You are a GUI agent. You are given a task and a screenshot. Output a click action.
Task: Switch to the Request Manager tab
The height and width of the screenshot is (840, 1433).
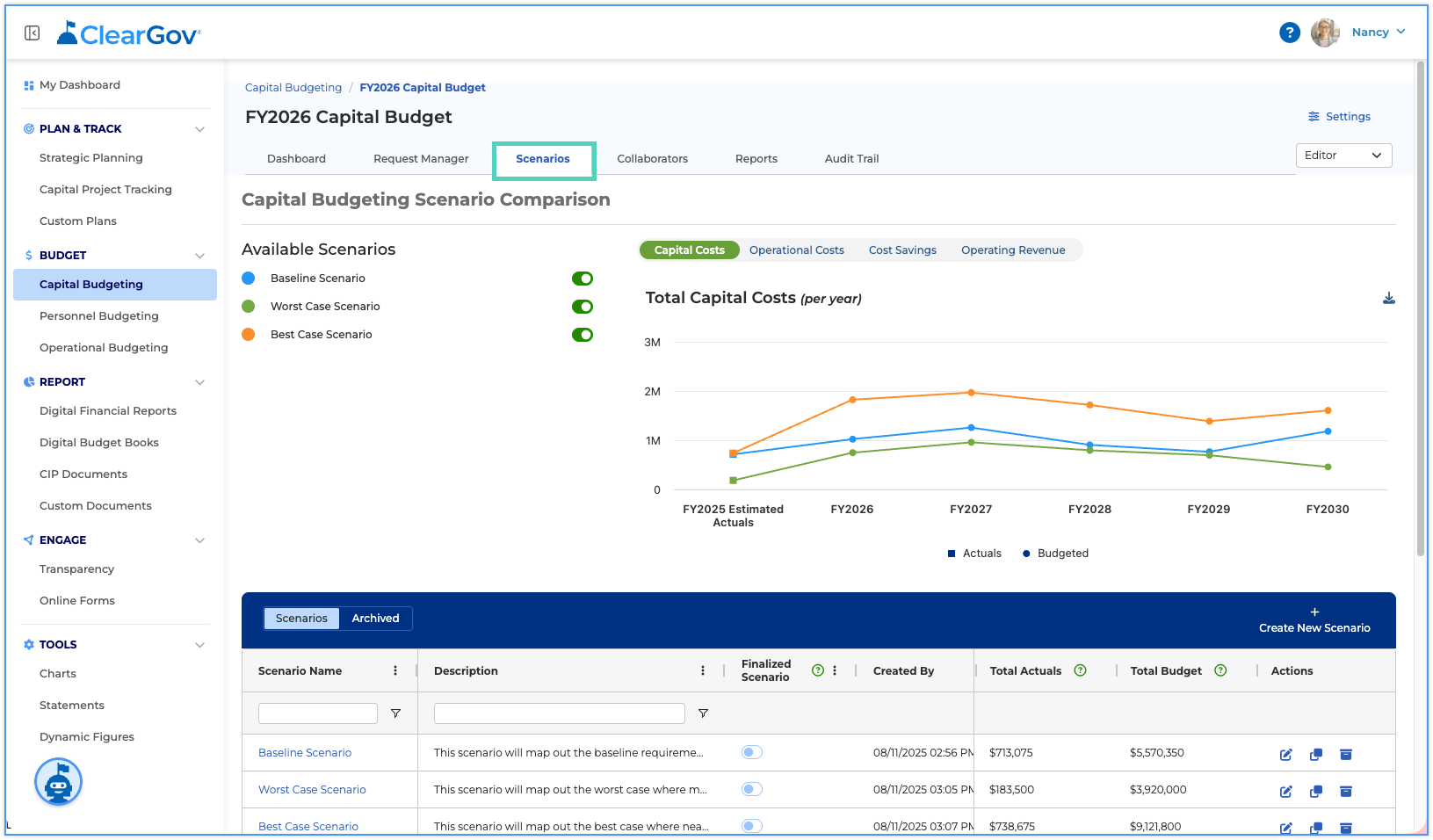tap(421, 159)
